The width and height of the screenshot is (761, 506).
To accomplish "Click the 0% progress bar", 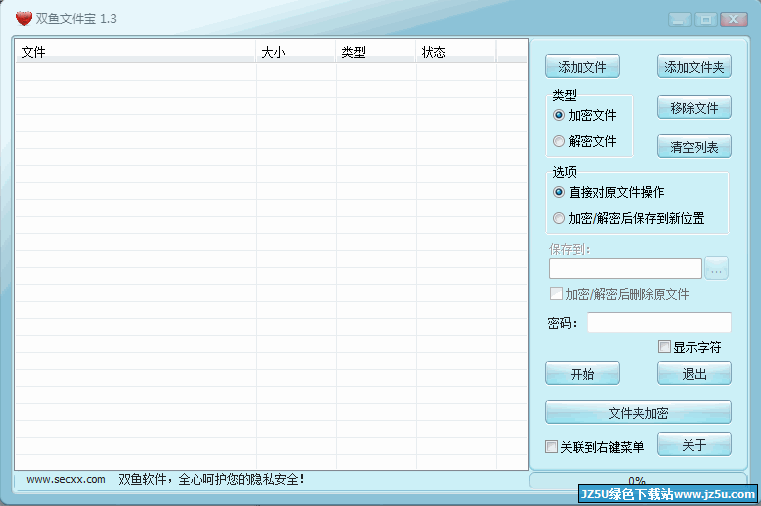I will [x=637, y=480].
